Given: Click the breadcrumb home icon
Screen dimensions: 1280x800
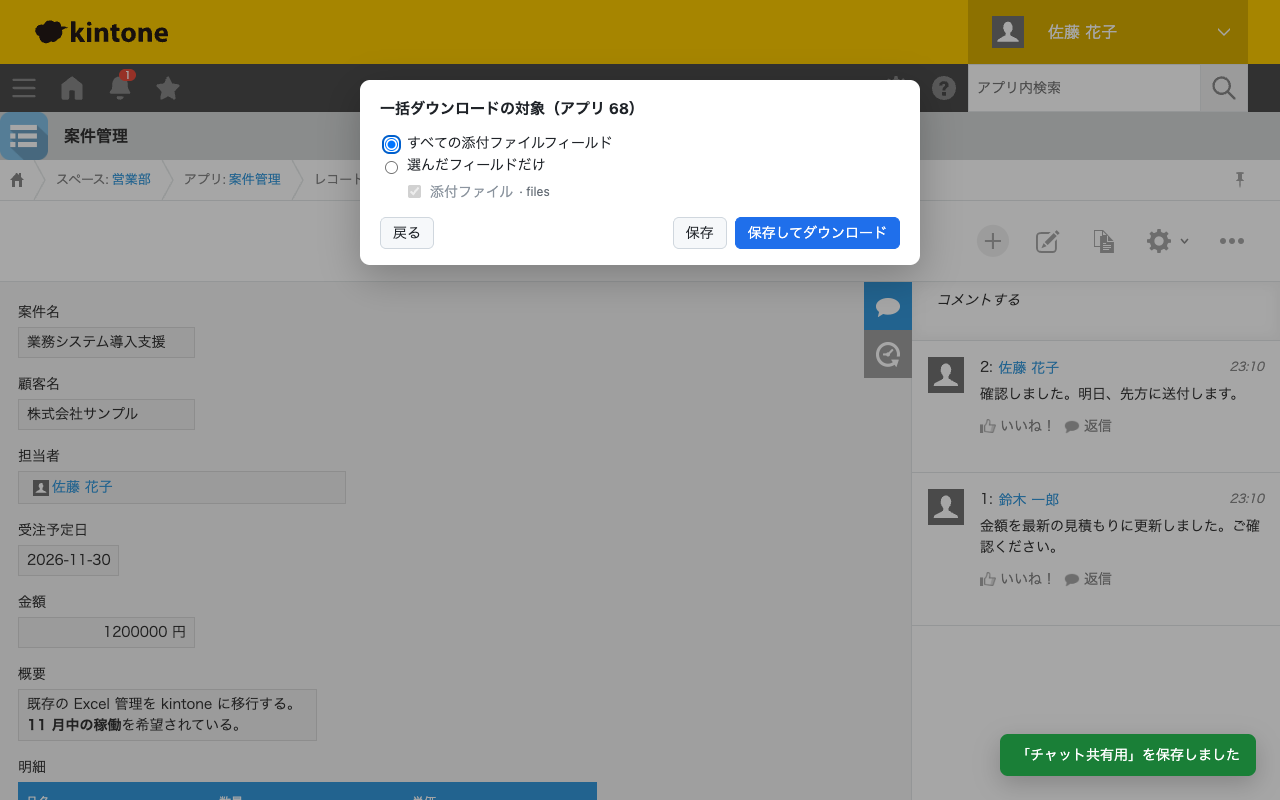Looking at the screenshot, I should pos(17,180).
